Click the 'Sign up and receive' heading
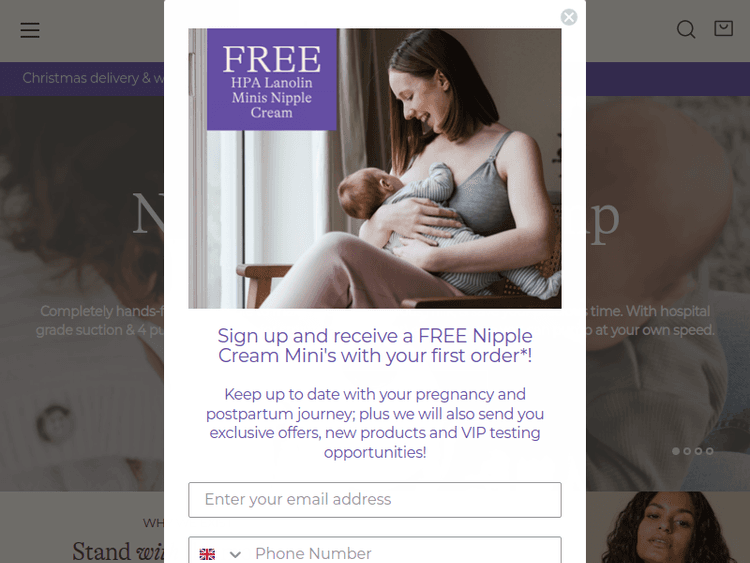 click(x=375, y=346)
